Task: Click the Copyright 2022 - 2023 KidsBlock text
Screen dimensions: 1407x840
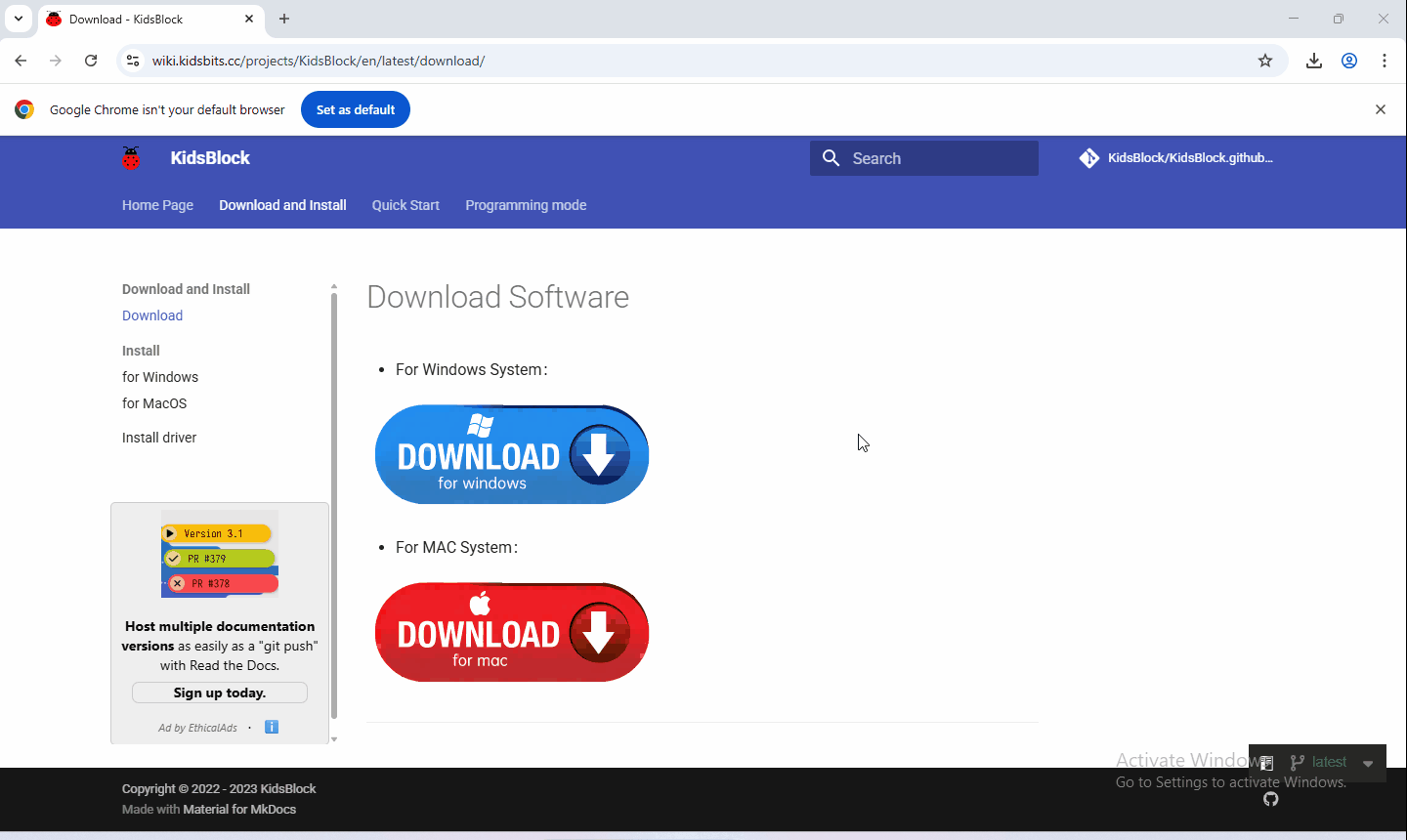Action: click(x=219, y=788)
